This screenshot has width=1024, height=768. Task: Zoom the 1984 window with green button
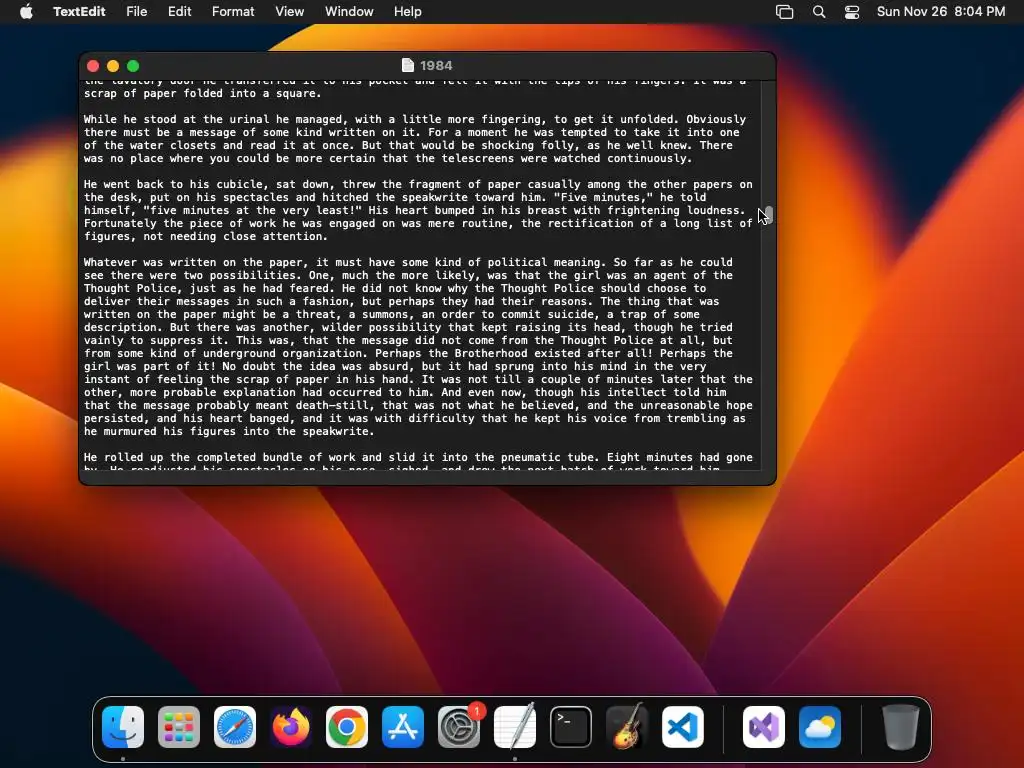point(133,66)
